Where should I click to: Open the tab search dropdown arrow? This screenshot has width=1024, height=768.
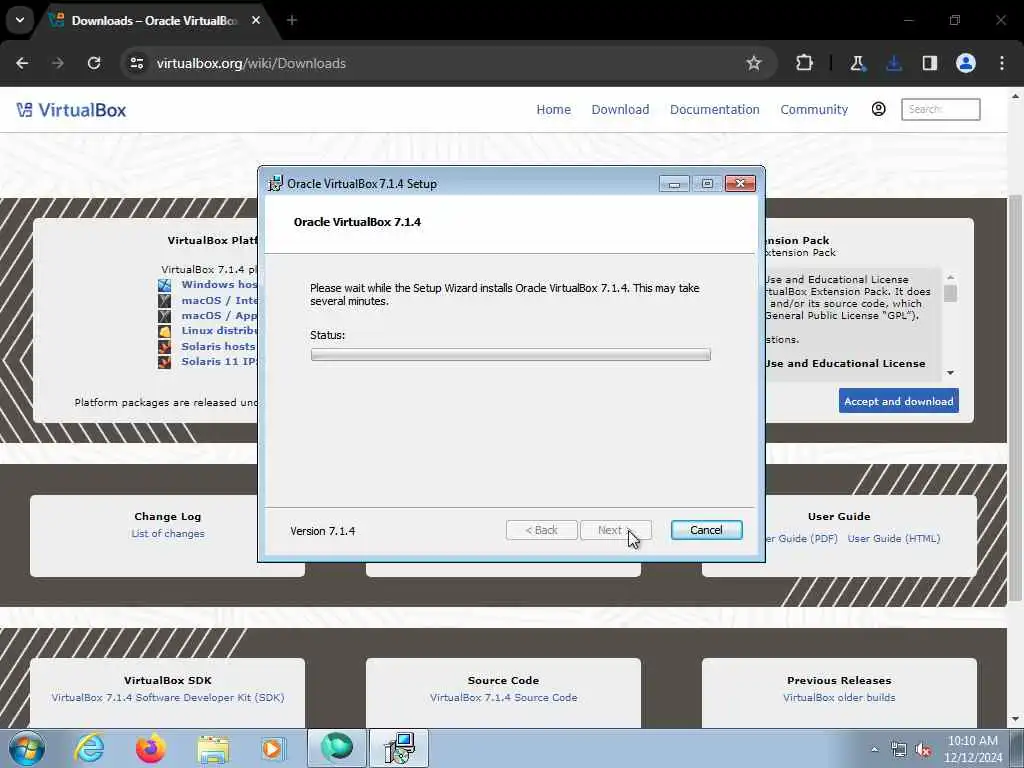click(x=20, y=20)
